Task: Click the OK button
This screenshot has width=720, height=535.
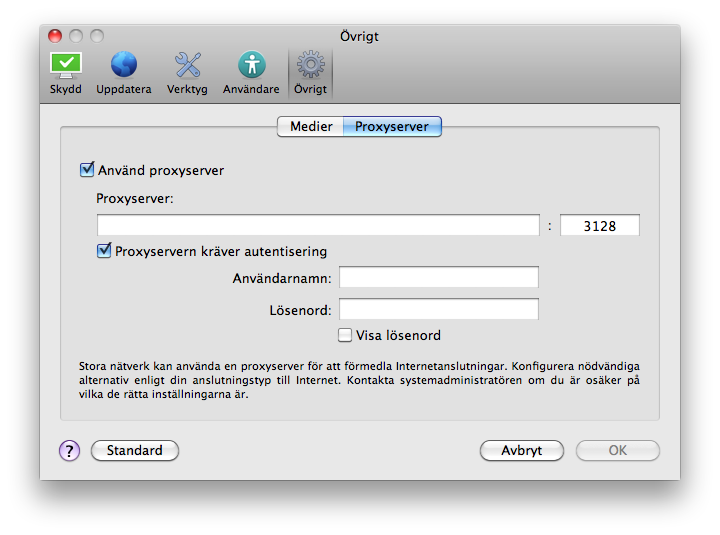Action: coord(618,451)
